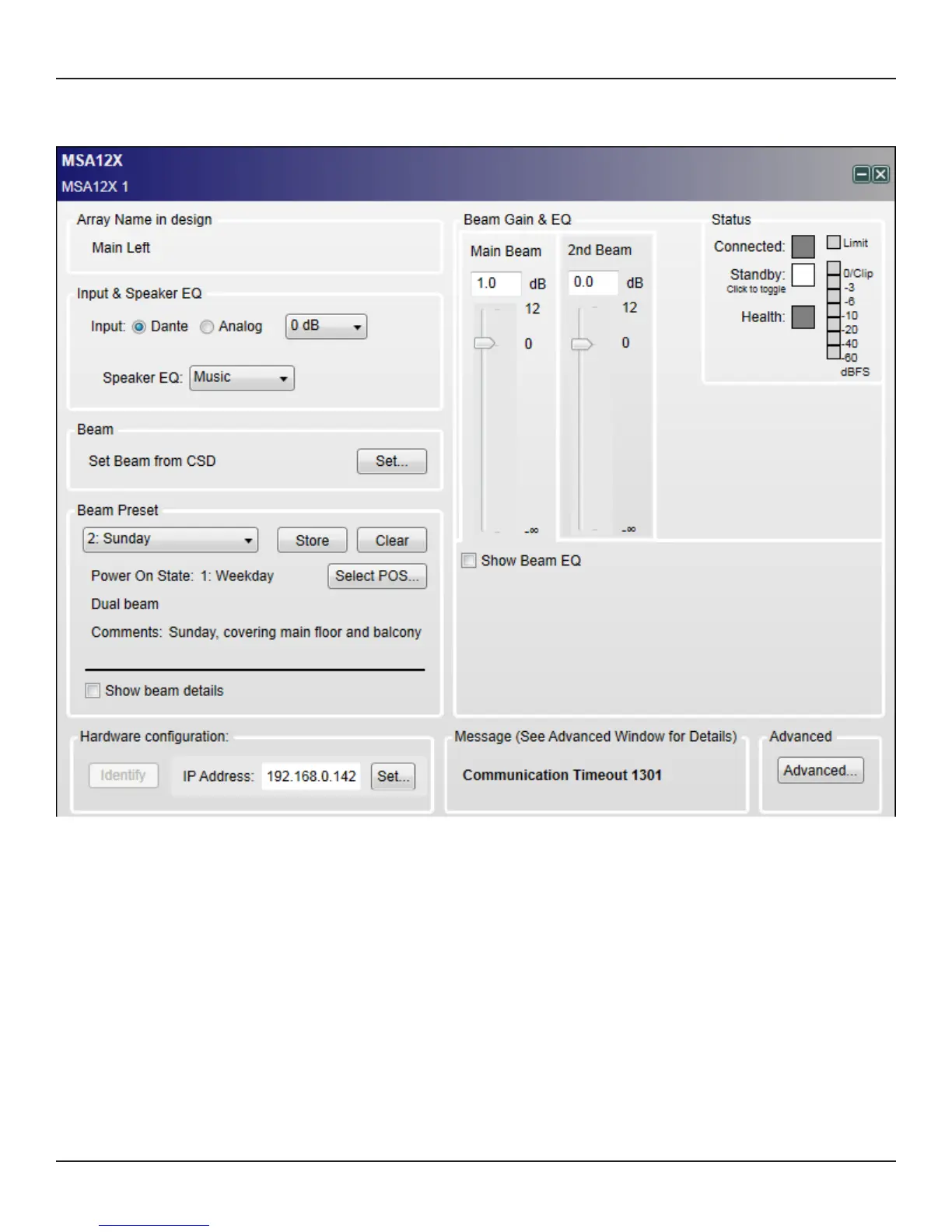Click the Communication Timeout 1301 message

point(562,775)
